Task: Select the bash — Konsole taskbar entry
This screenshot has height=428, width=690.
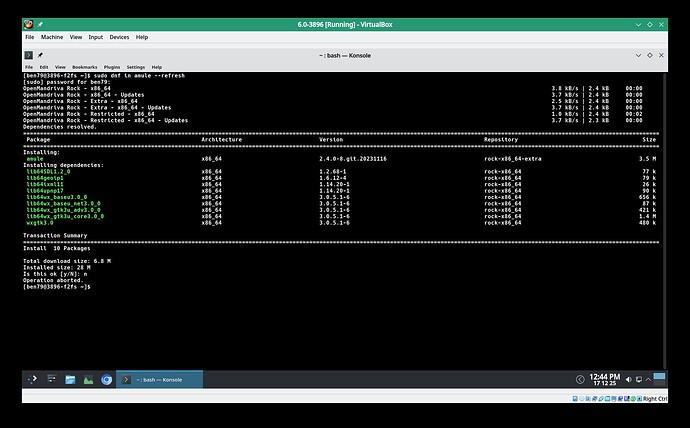Action: (x=160, y=380)
